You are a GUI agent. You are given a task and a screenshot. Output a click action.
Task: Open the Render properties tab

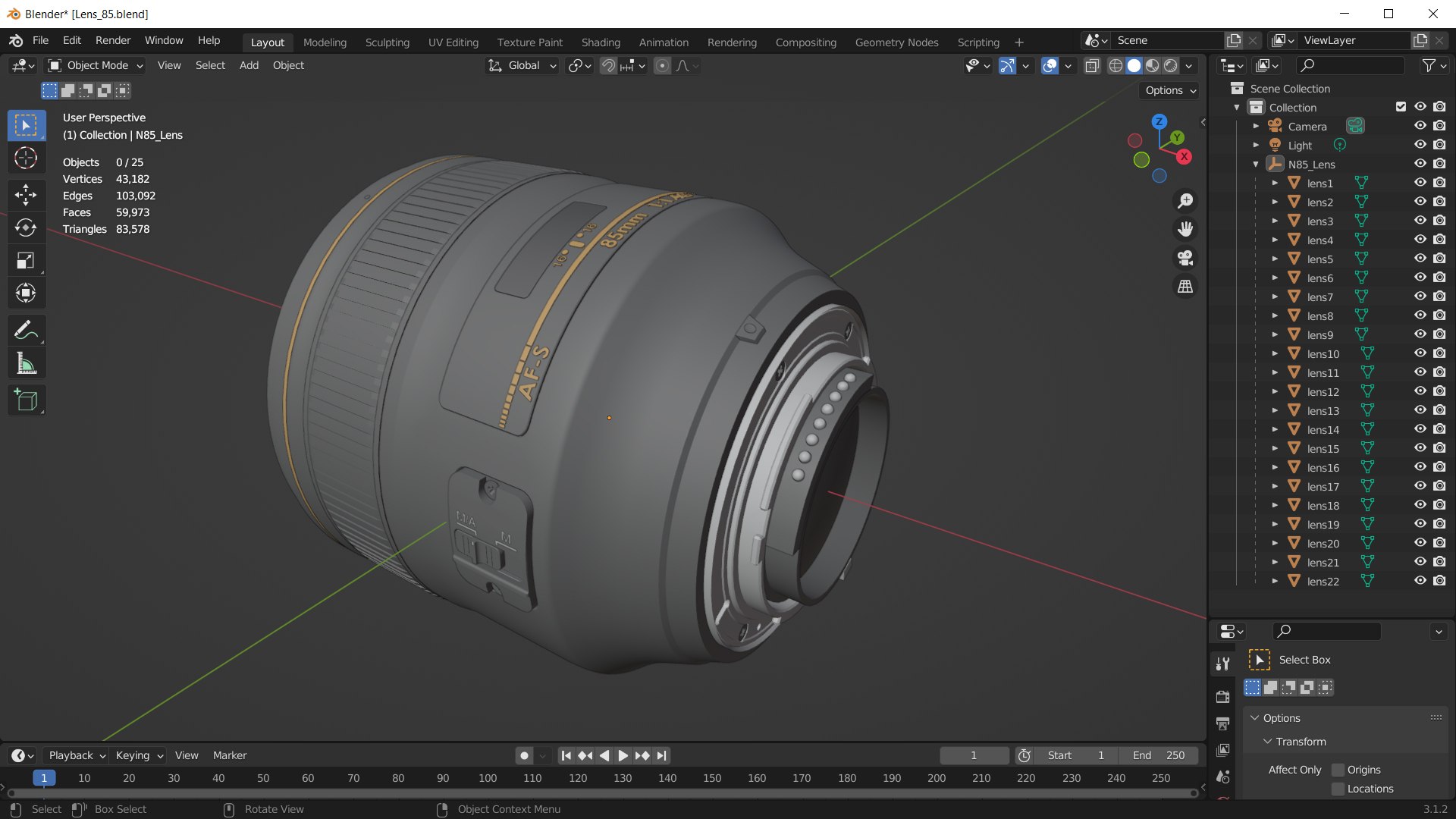click(x=1222, y=696)
